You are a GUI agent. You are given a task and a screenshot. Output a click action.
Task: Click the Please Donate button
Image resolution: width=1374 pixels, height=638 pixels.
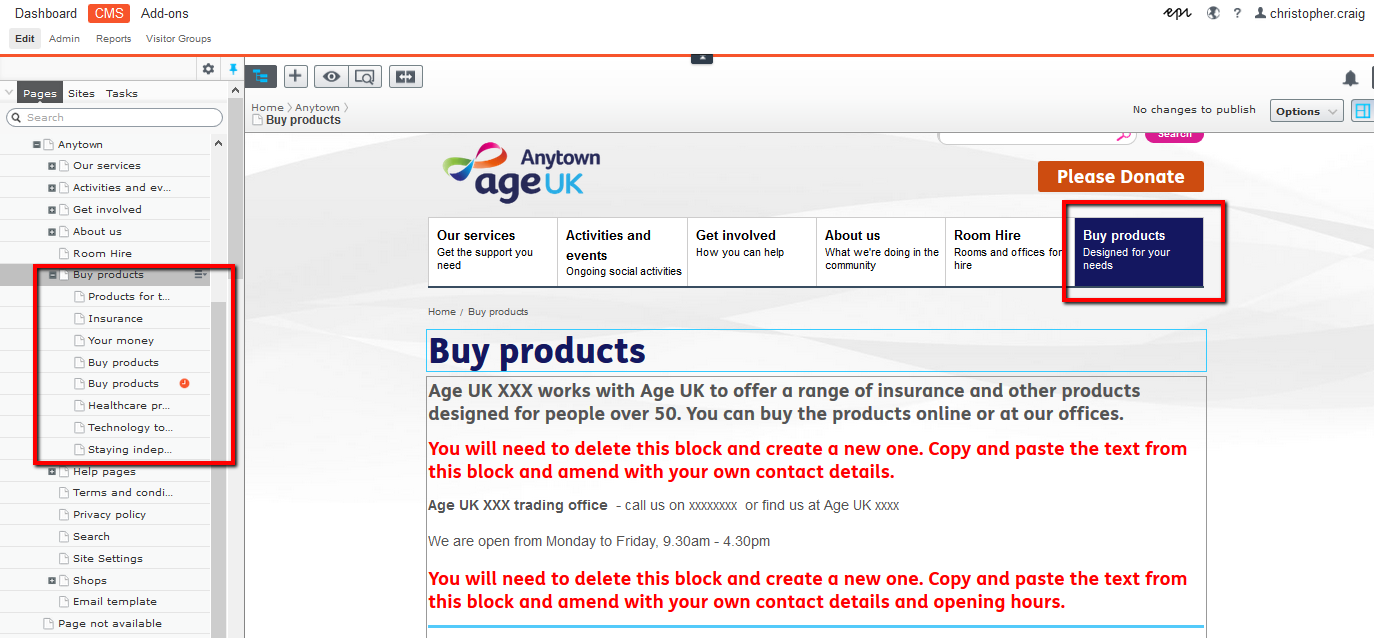tap(1120, 176)
